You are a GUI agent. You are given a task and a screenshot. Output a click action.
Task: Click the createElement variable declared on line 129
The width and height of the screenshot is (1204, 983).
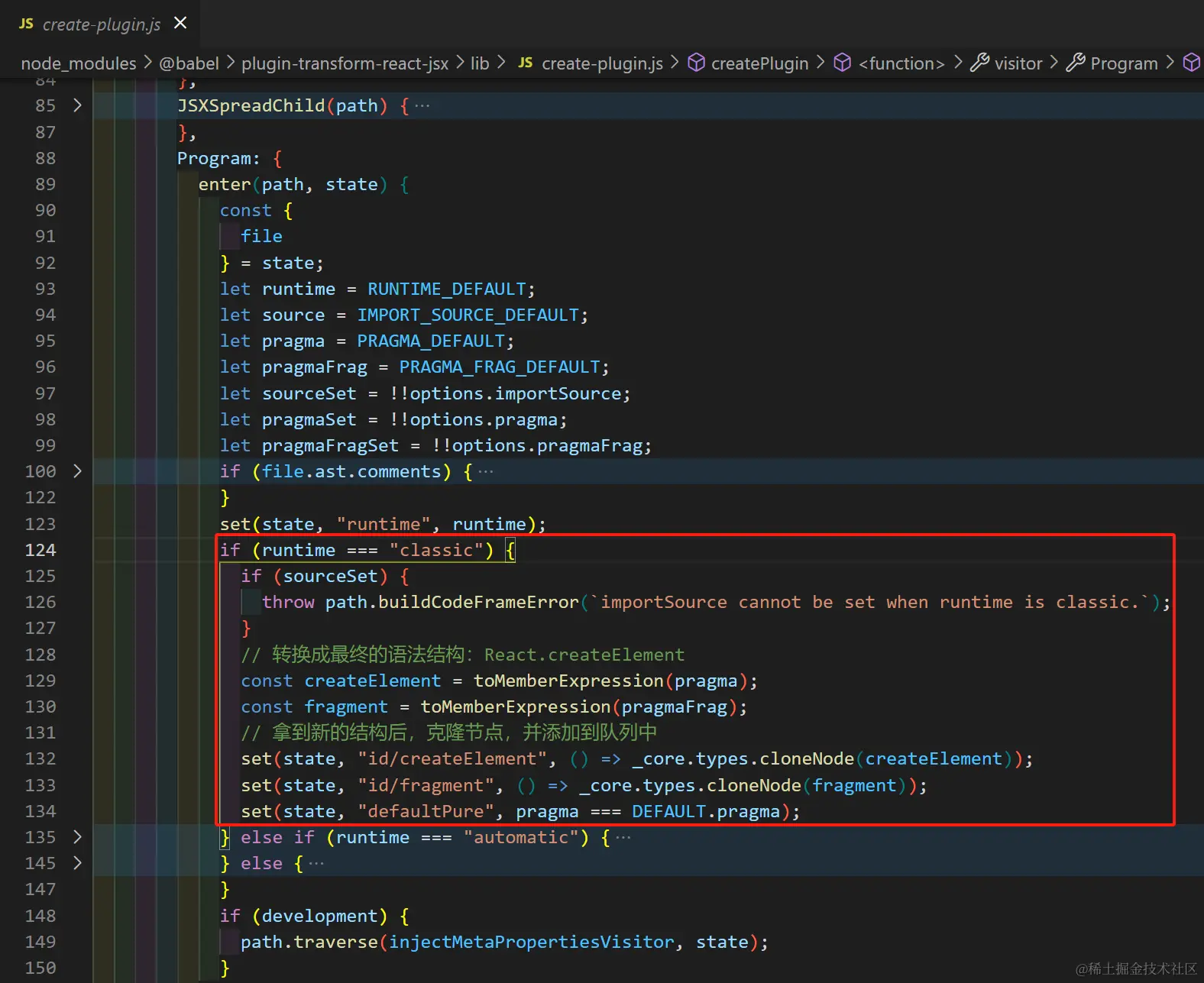pos(373,681)
